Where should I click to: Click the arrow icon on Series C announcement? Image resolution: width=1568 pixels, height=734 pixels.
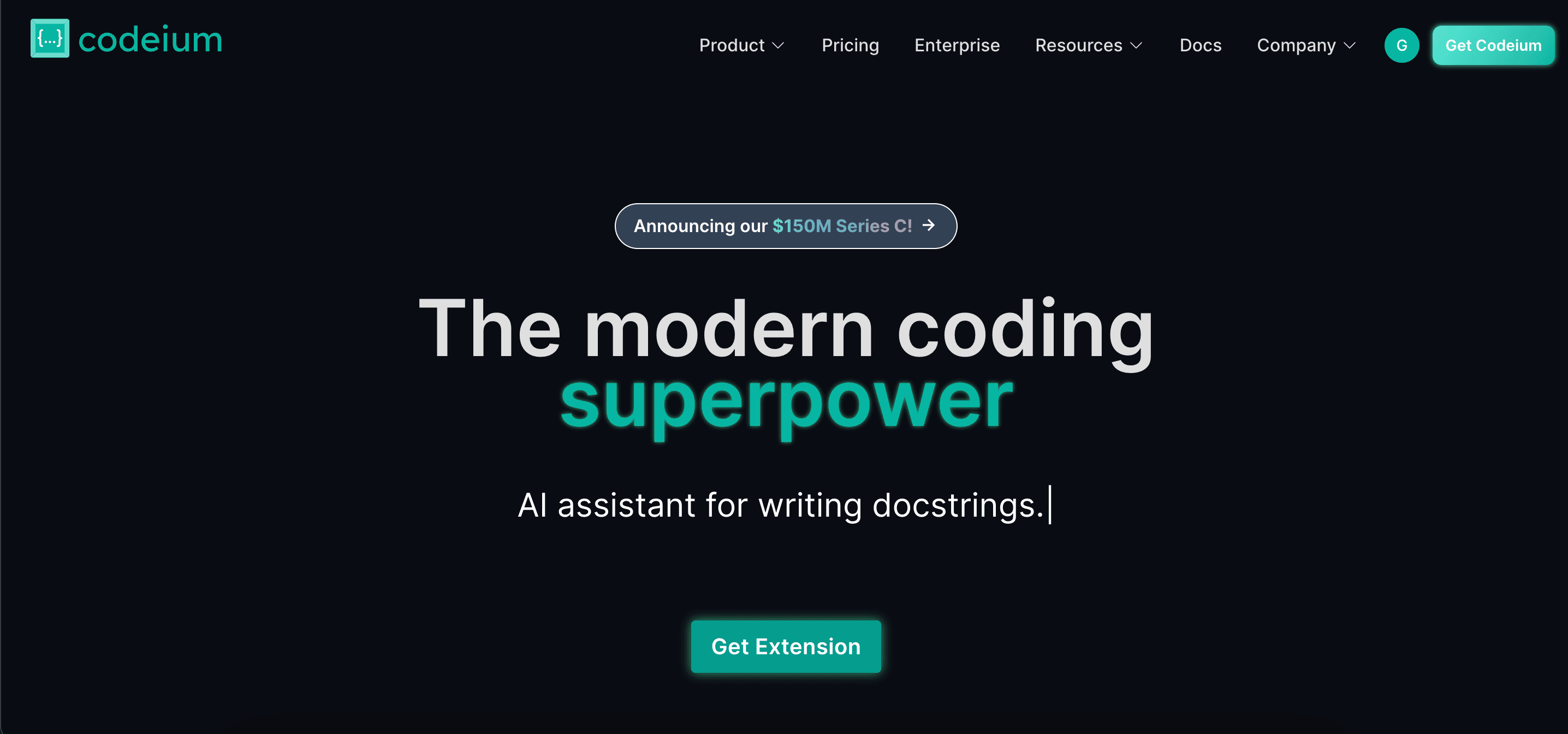click(929, 225)
